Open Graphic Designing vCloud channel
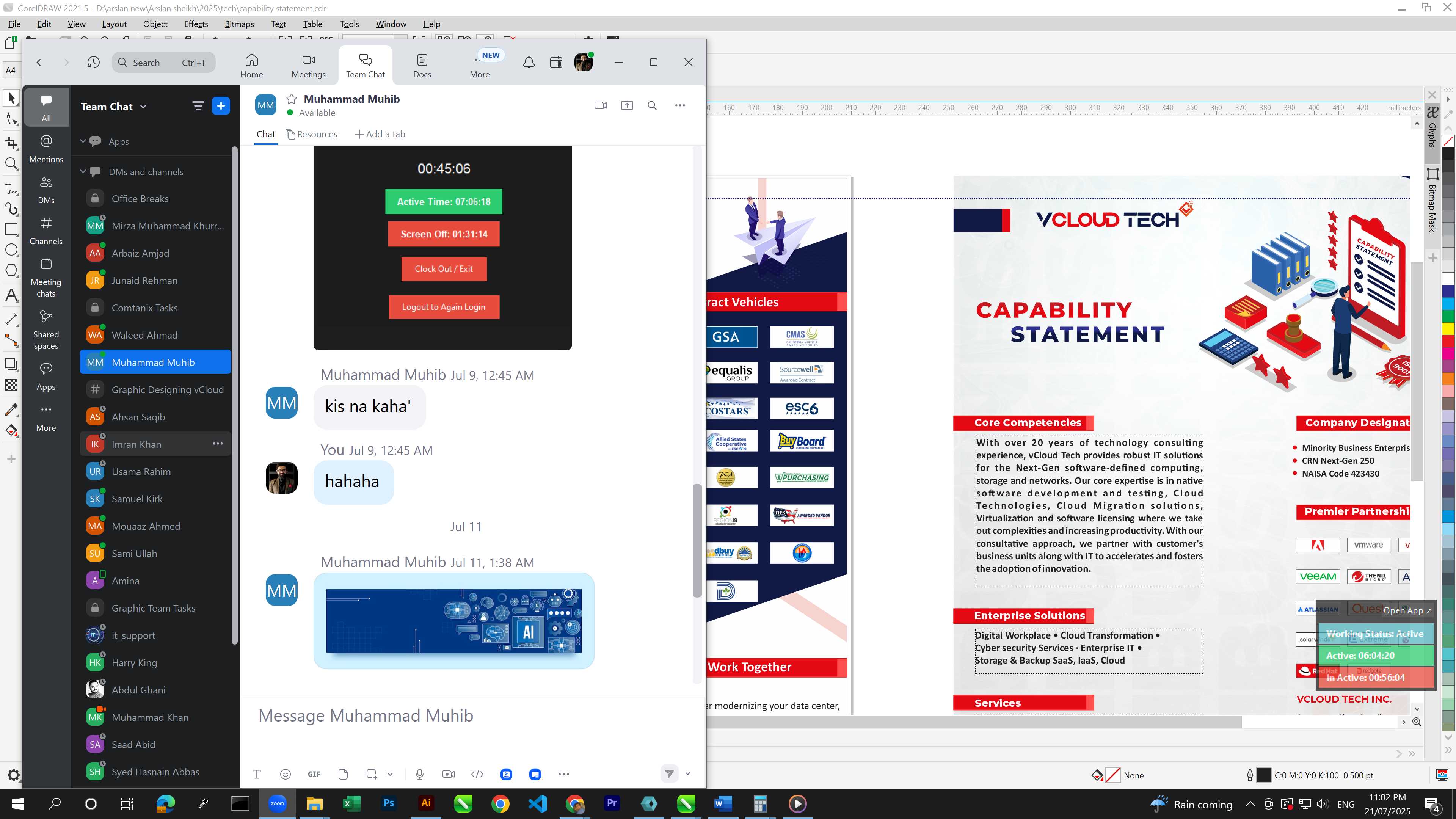Screen dimensions: 1456x819 click(155, 389)
